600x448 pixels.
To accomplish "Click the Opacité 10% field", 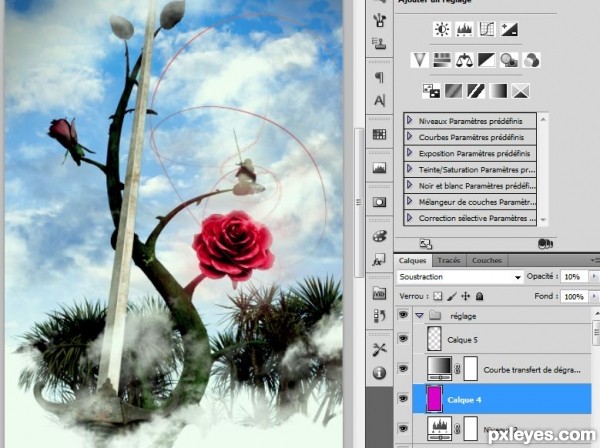I will pyautogui.click(x=574, y=276).
